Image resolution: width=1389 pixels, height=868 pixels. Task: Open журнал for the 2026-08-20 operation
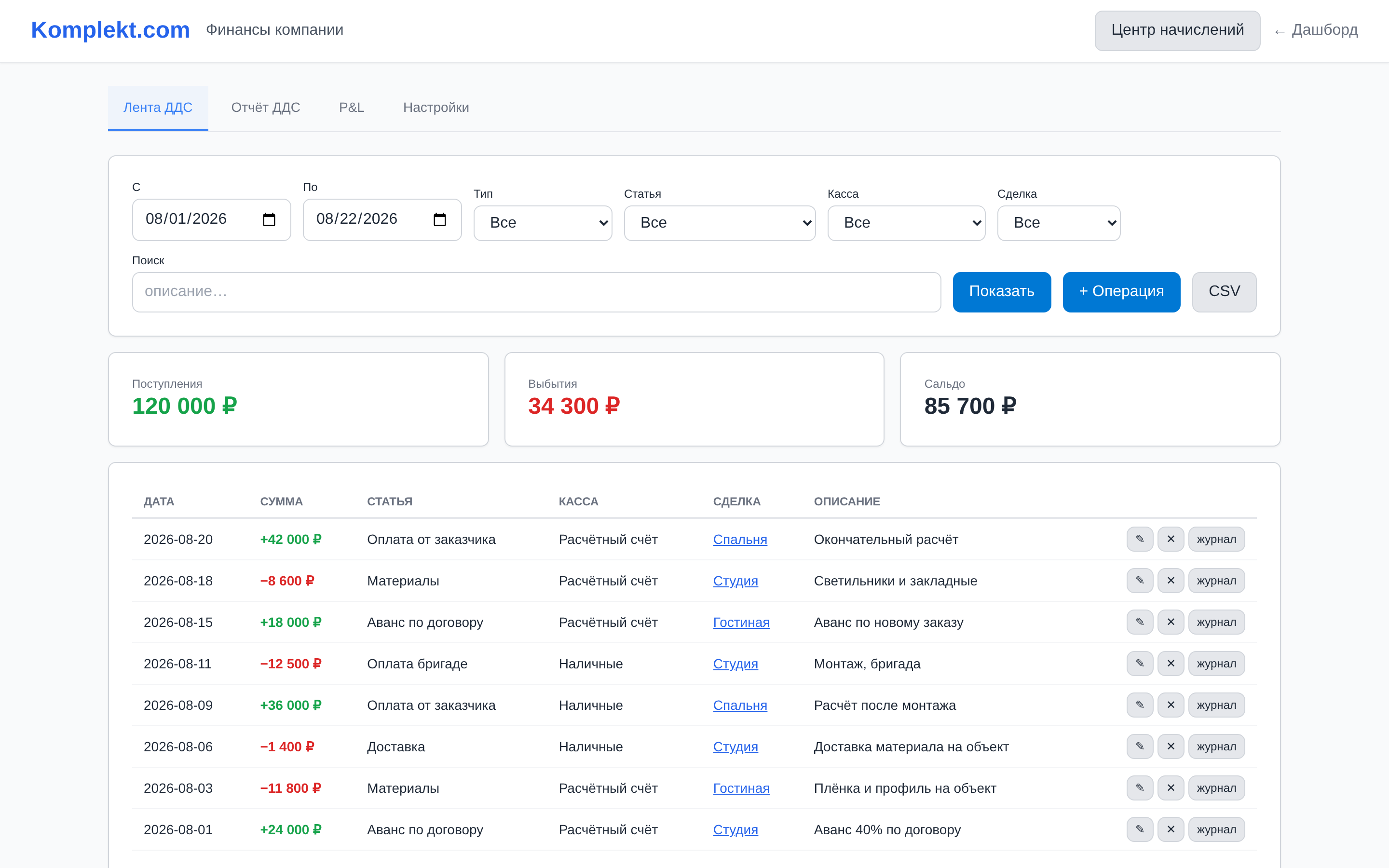[x=1216, y=539]
